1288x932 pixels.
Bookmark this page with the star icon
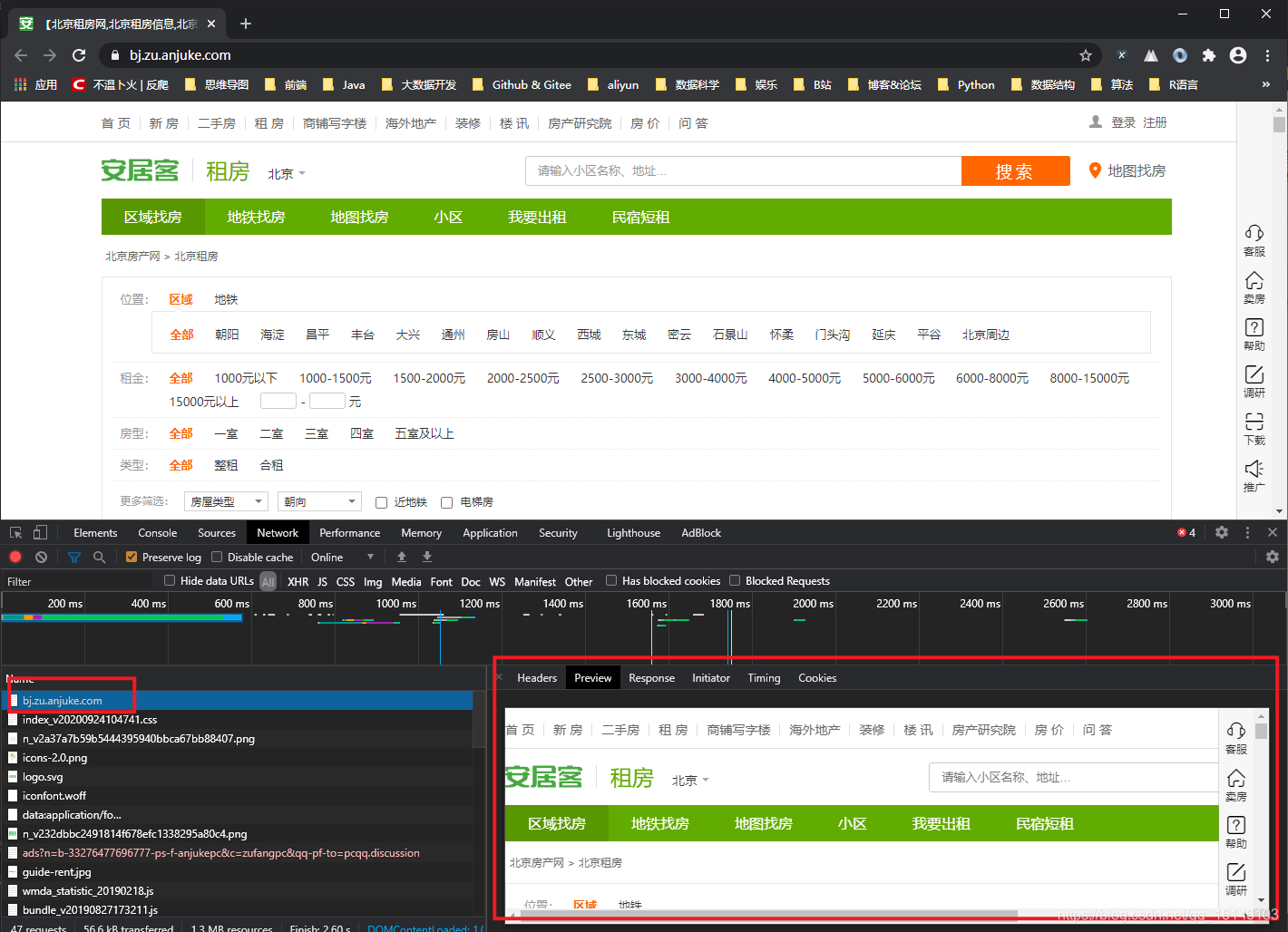click(x=1085, y=55)
